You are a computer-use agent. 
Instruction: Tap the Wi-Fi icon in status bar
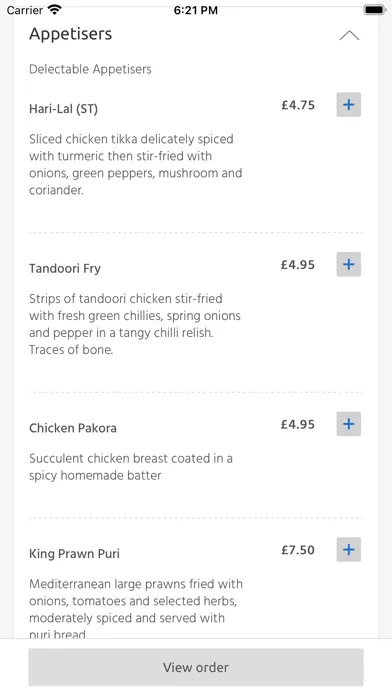tap(55, 10)
